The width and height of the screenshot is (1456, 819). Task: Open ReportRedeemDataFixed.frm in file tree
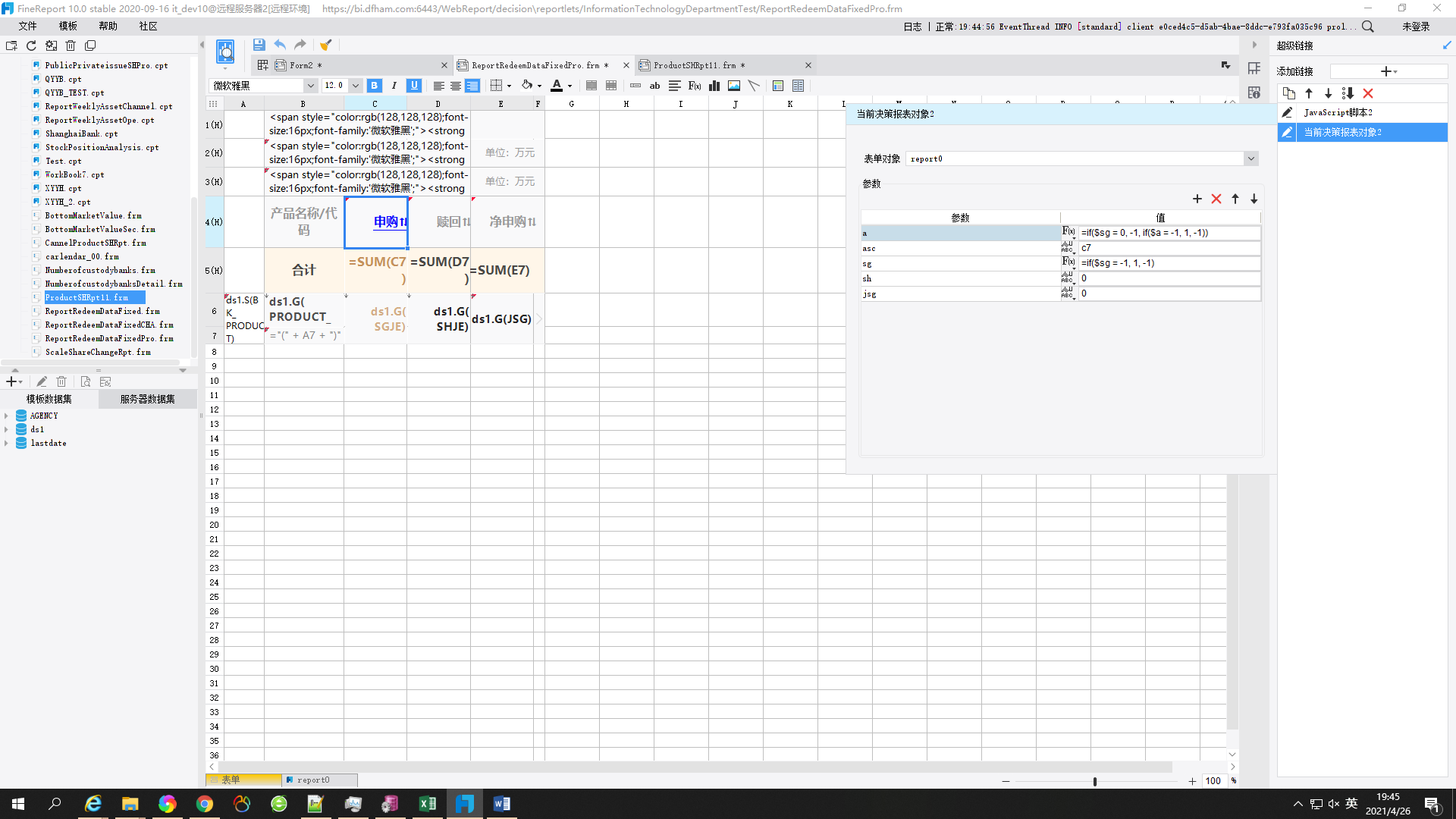pyautogui.click(x=102, y=311)
